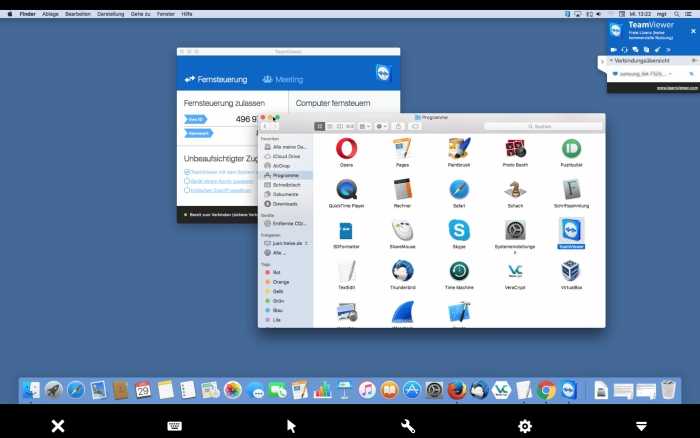Open the Bearbeiten menu
700x438 pixels.
click(78, 14)
